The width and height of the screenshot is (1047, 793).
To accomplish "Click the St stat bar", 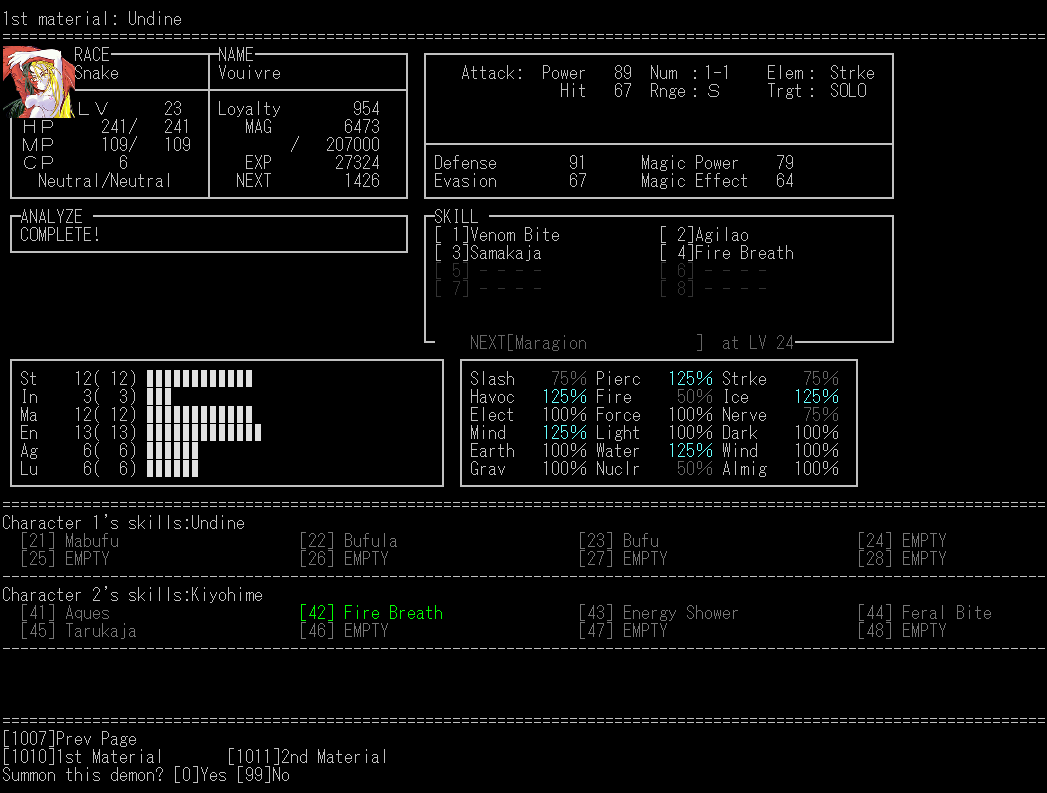I will click(199, 379).
